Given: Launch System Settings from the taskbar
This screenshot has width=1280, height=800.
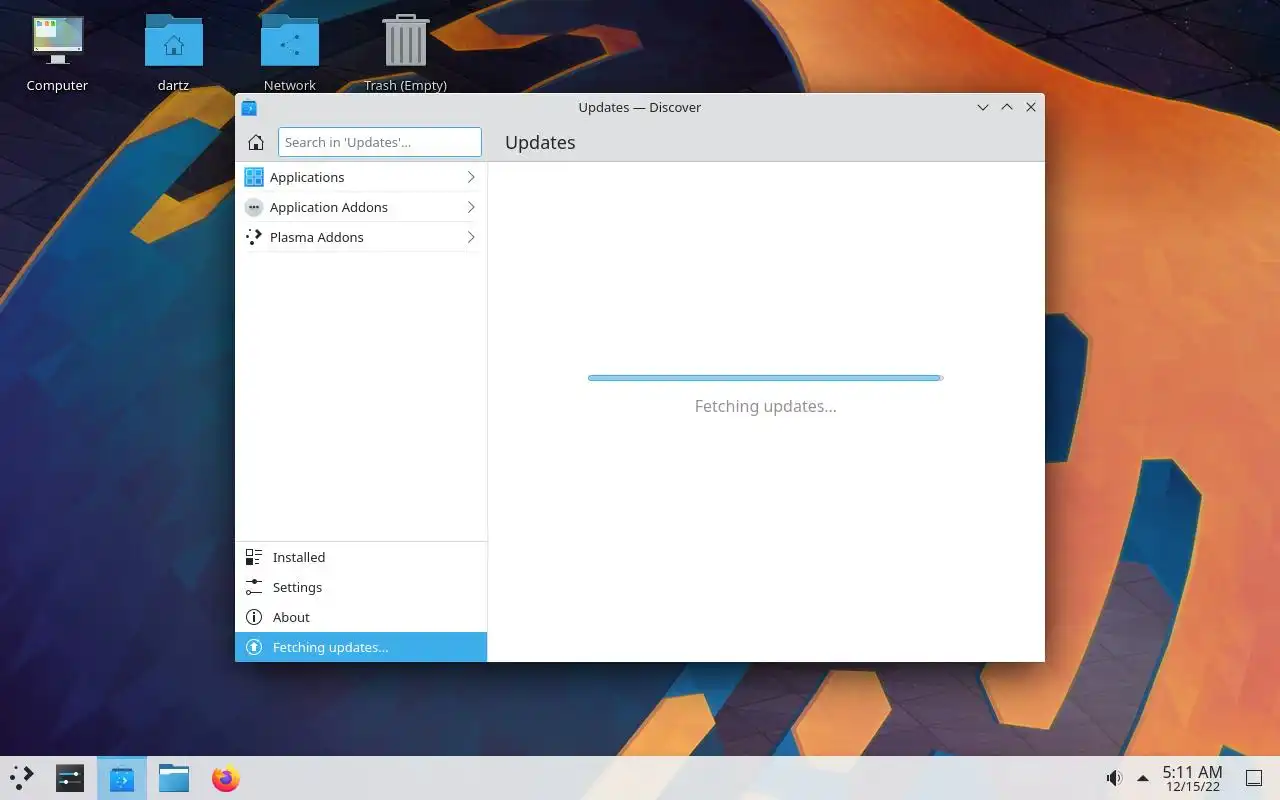Looking at the screenshot, I should pos(70,778).
